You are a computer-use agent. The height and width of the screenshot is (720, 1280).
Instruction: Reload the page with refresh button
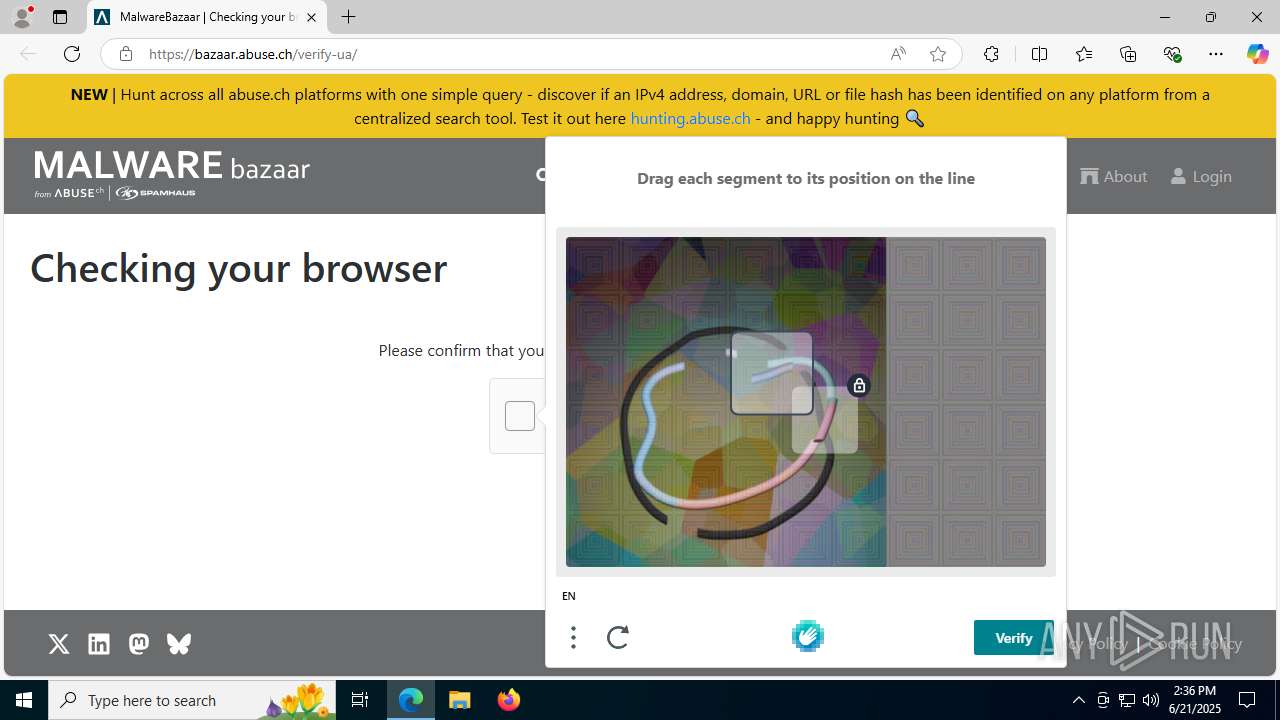[72, 54]
